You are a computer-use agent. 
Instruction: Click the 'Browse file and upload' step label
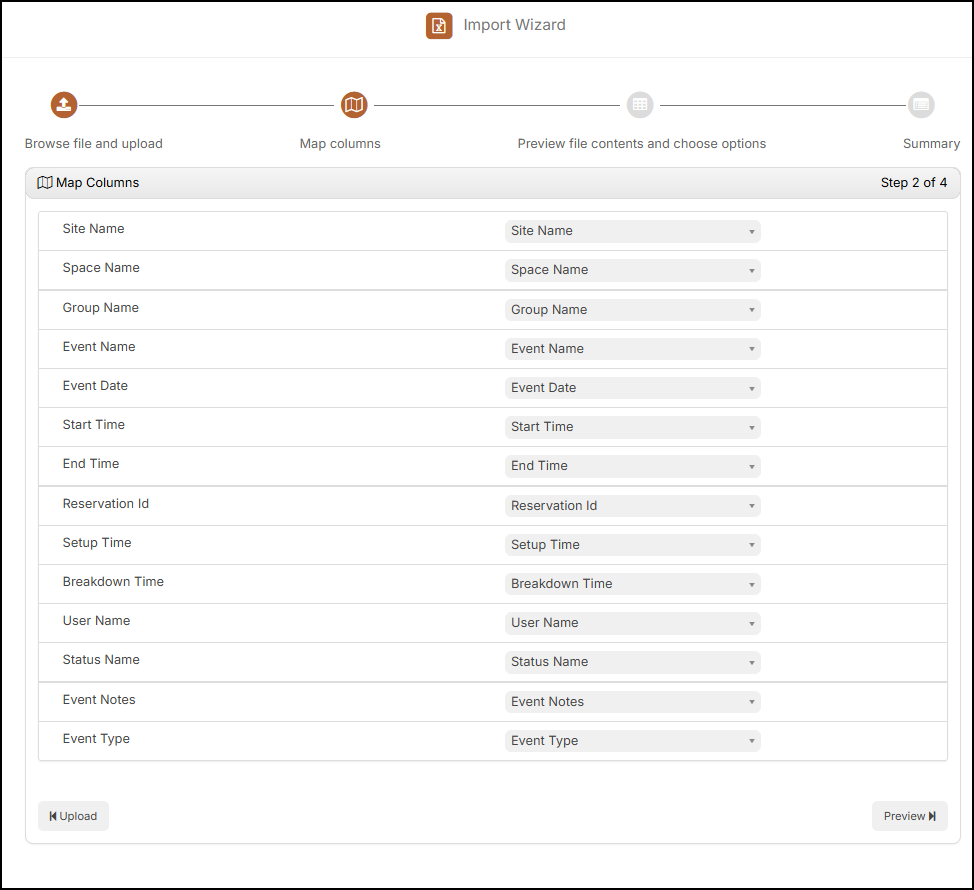tap(94, 143)
